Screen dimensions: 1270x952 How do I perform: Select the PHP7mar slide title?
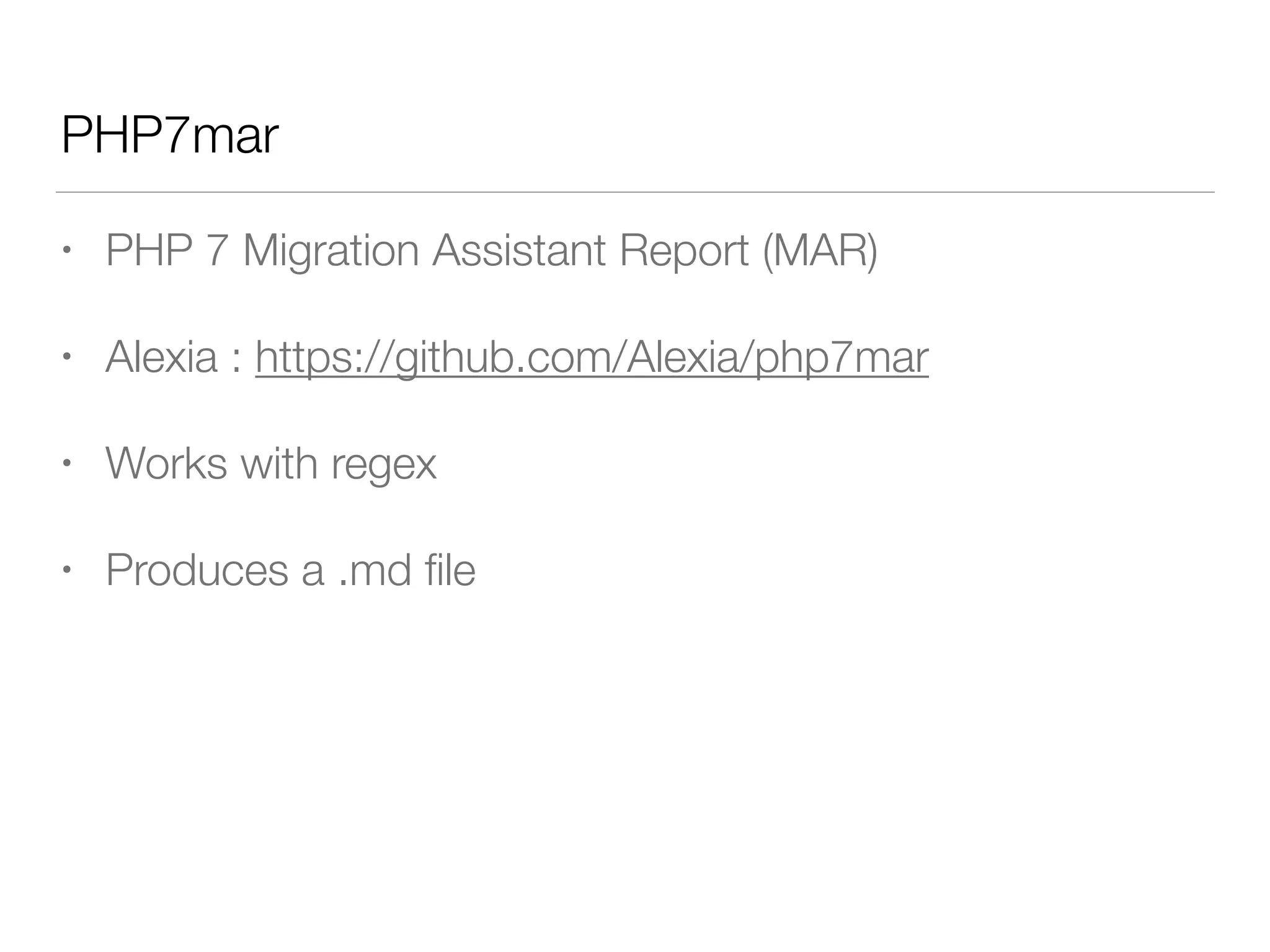[x=170, y=136]
